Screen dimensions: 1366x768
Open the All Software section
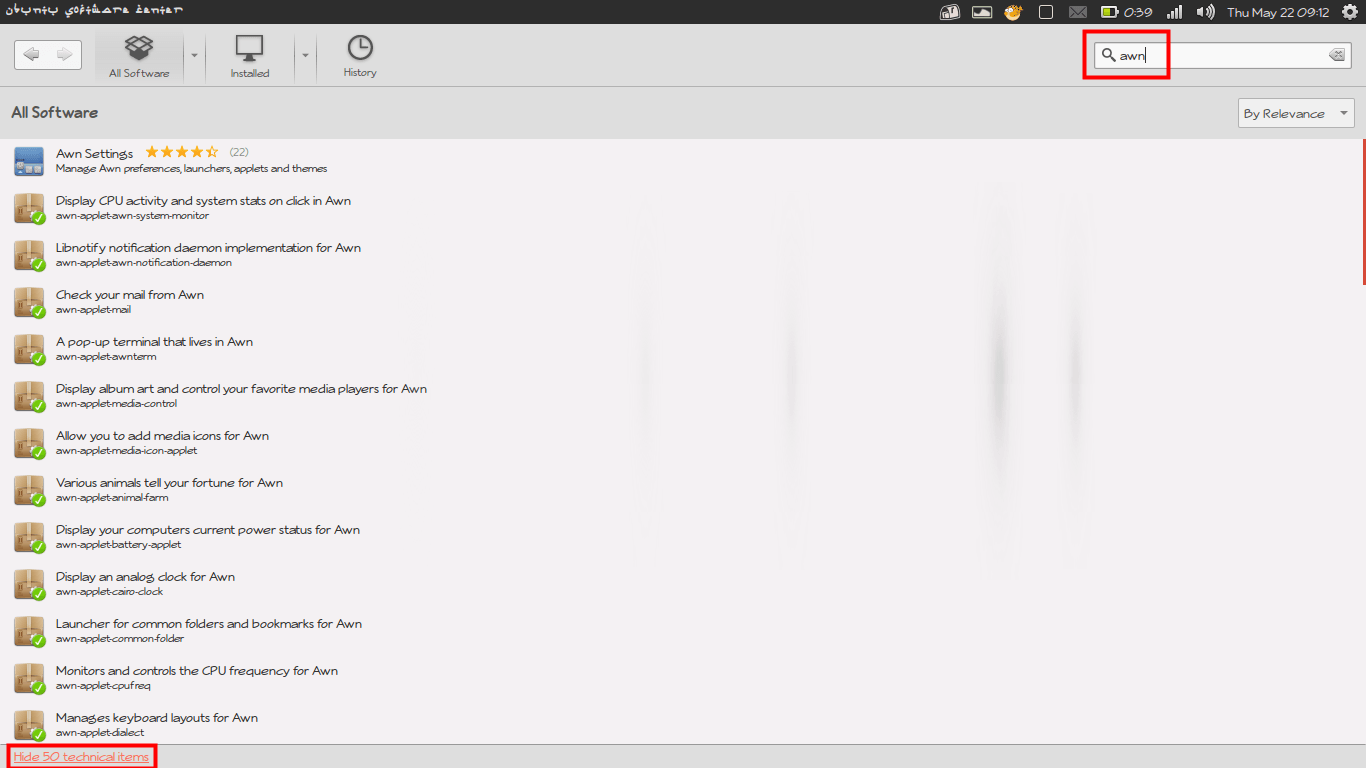coord(139,56)
